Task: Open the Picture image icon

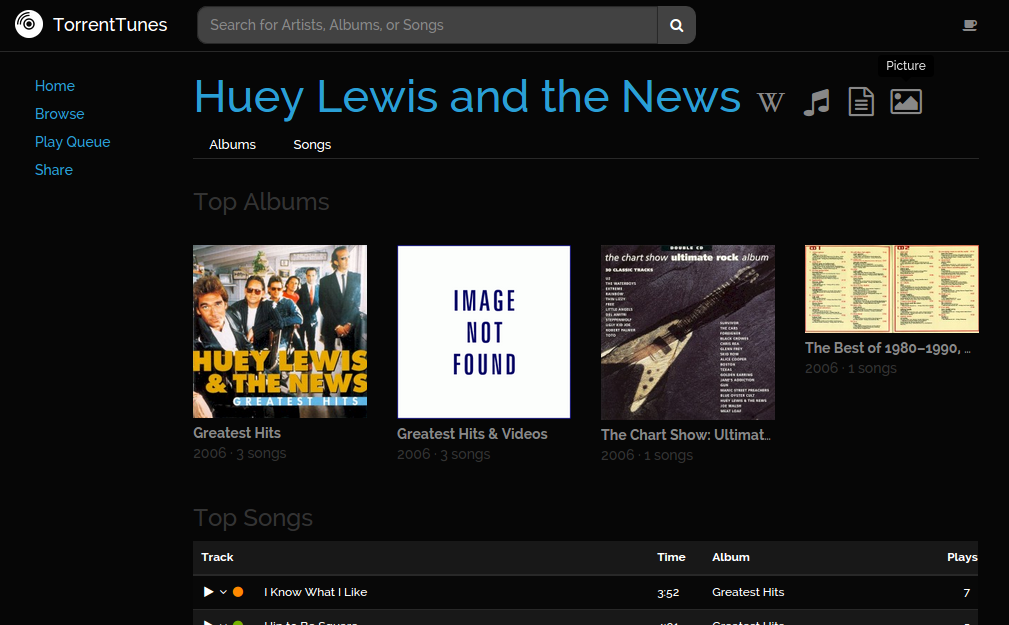Action: (906, 102)
